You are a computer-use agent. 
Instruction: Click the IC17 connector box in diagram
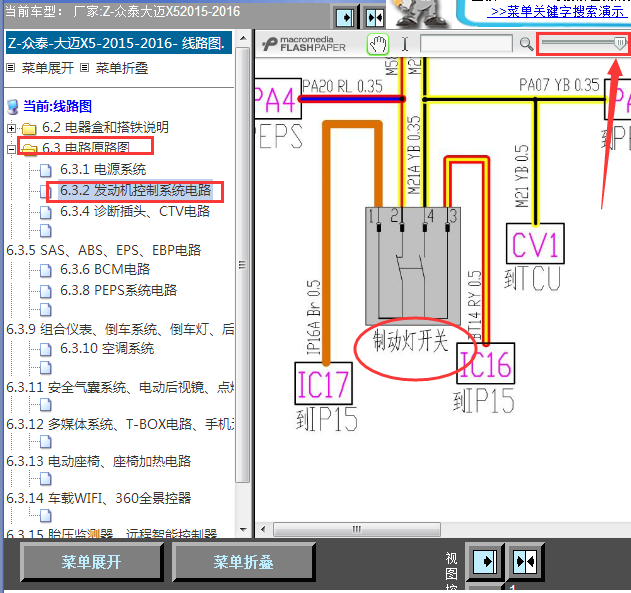point(323,383)
